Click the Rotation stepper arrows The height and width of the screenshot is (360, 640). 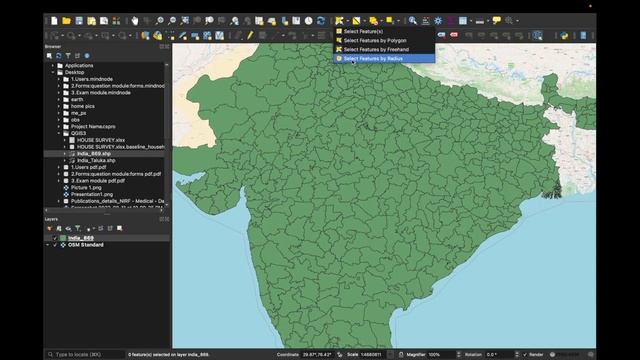[x=517, y=355]
